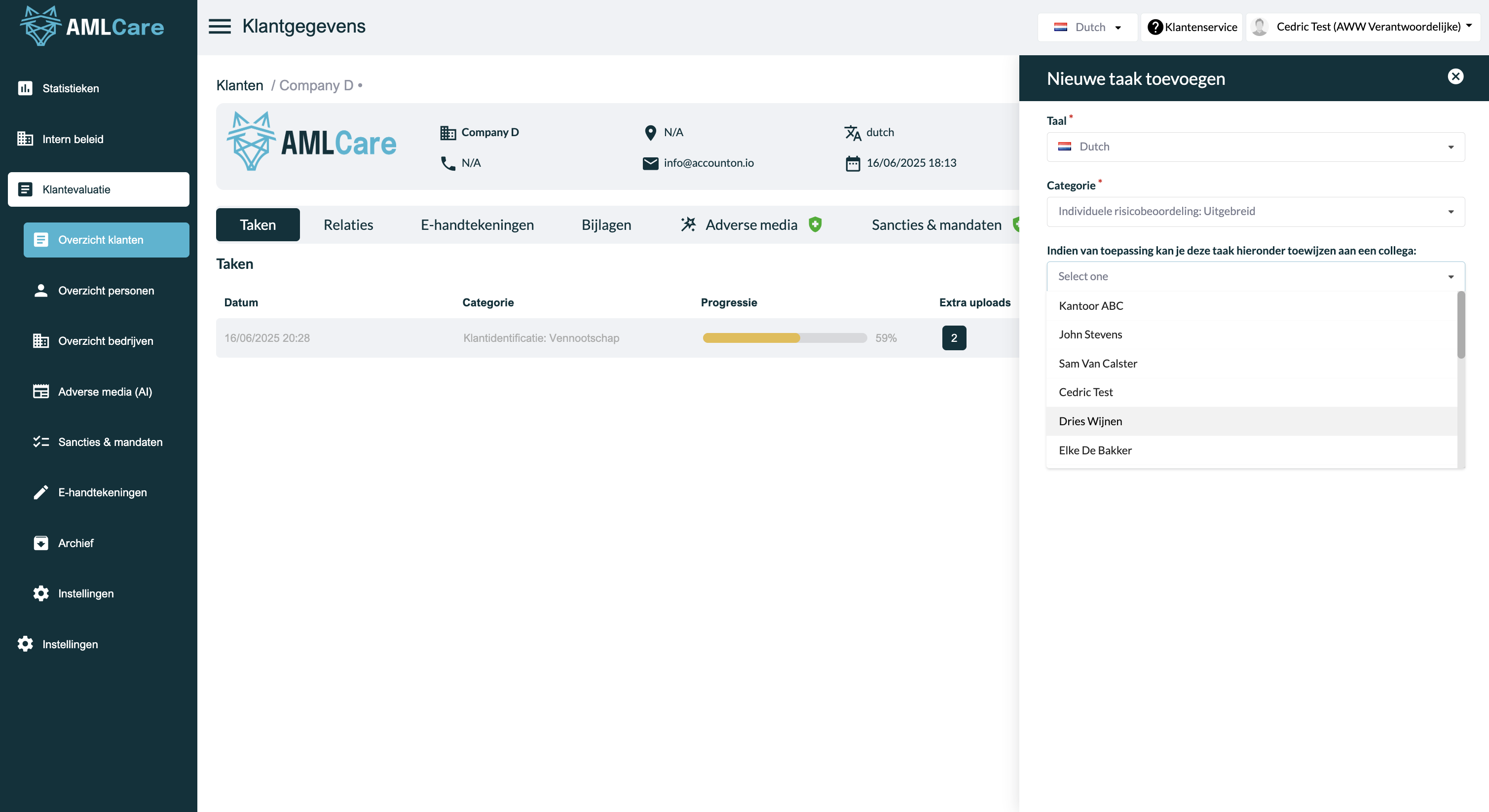Select John Stevens from the list

[1251, 334]
